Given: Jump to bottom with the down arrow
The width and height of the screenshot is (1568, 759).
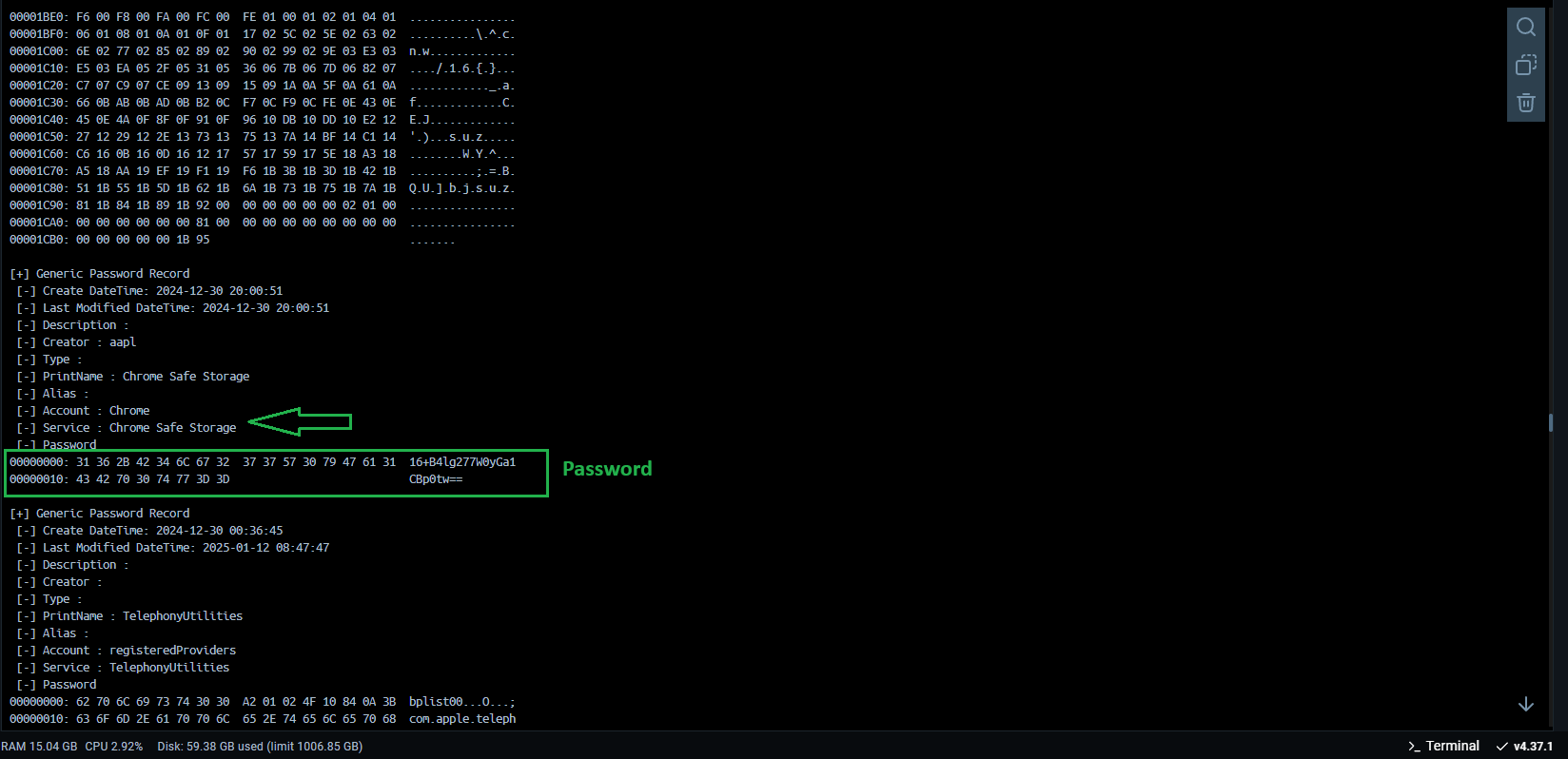Looking at the screenshot, I should [1526, 704].
